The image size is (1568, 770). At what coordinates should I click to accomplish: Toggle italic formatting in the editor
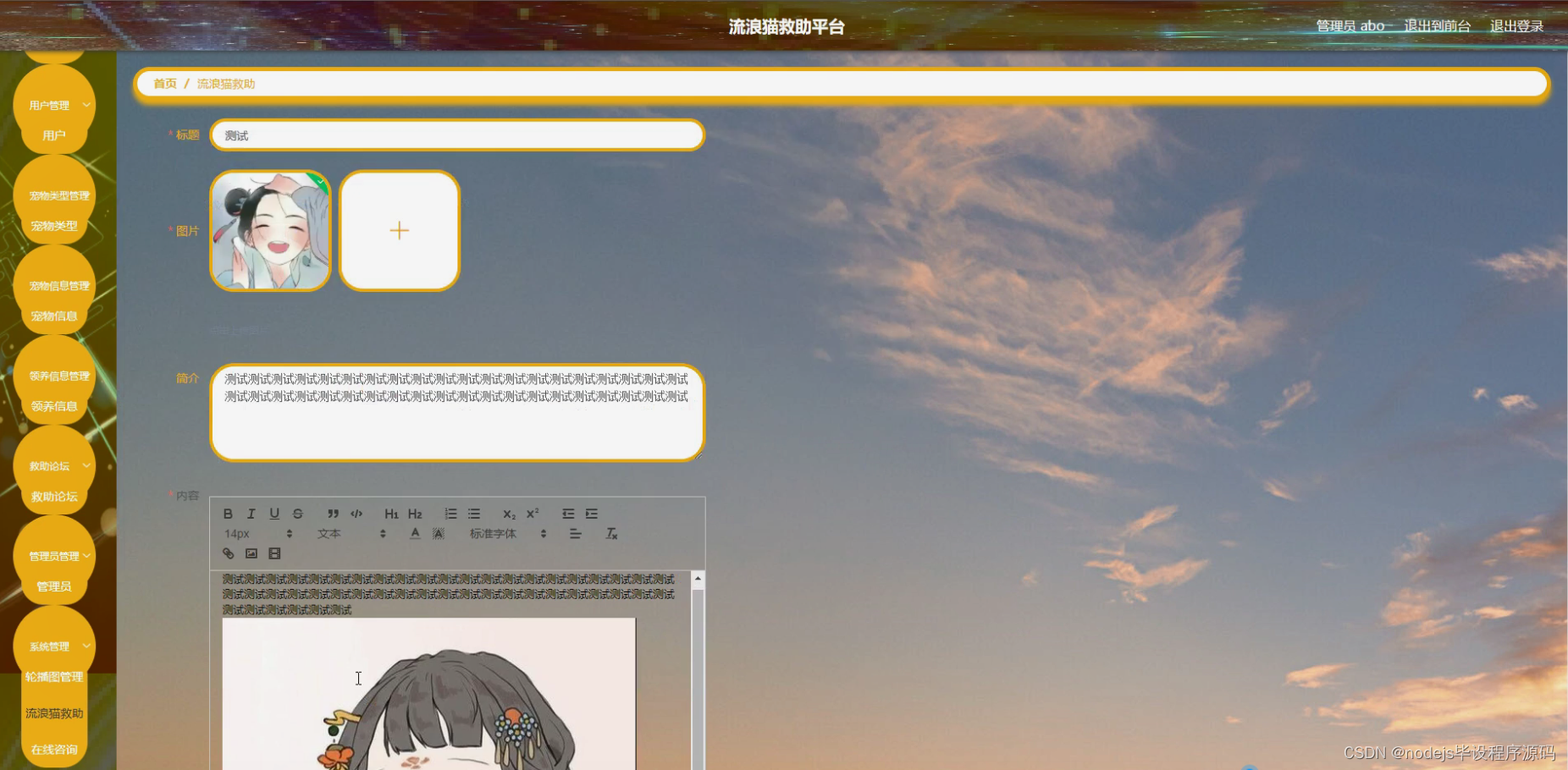pos(251,514)
